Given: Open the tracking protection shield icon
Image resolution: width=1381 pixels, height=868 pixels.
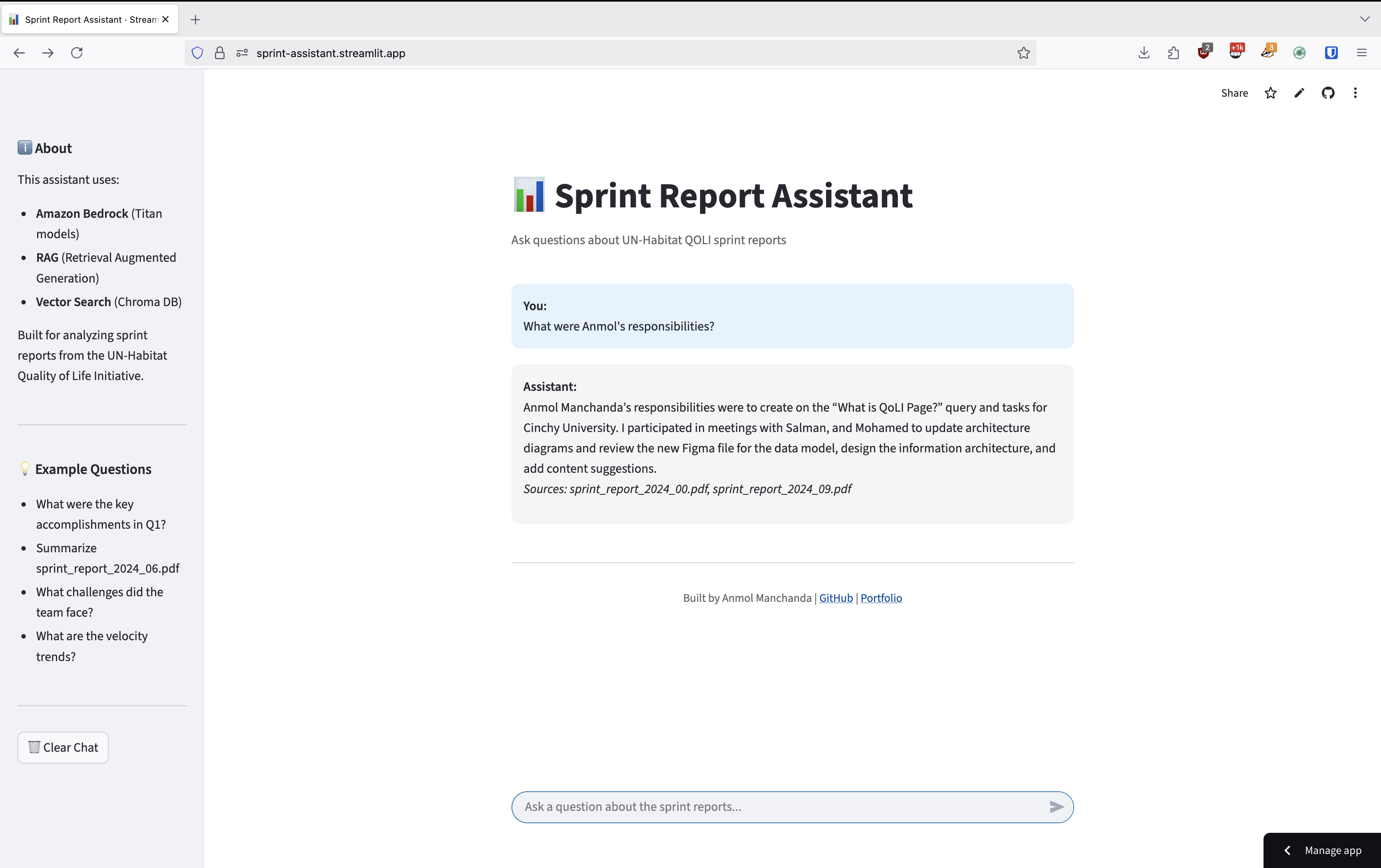Looking at the screenshot, I should (x=197, y=53).
